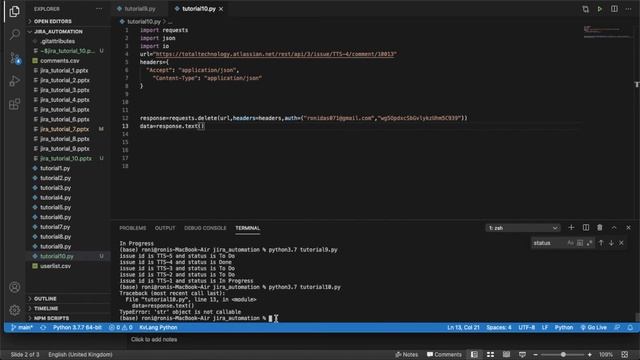This screenshot has height=360, width=640.
Task: Click the feedback icon in status bar
Action: 617,327
